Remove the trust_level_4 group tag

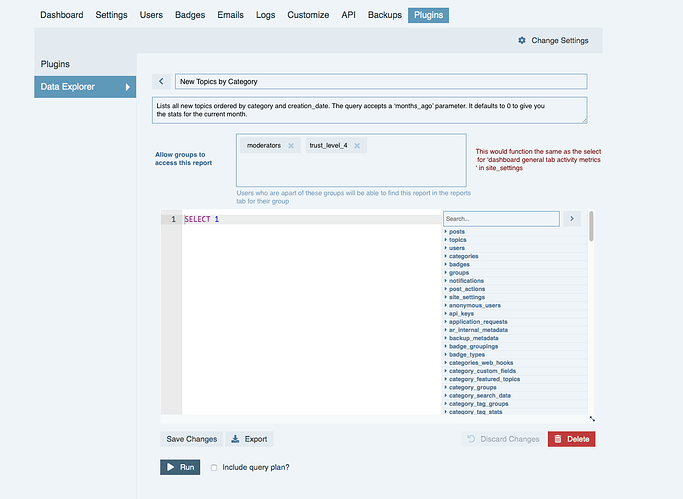click(x=357, y=146)
